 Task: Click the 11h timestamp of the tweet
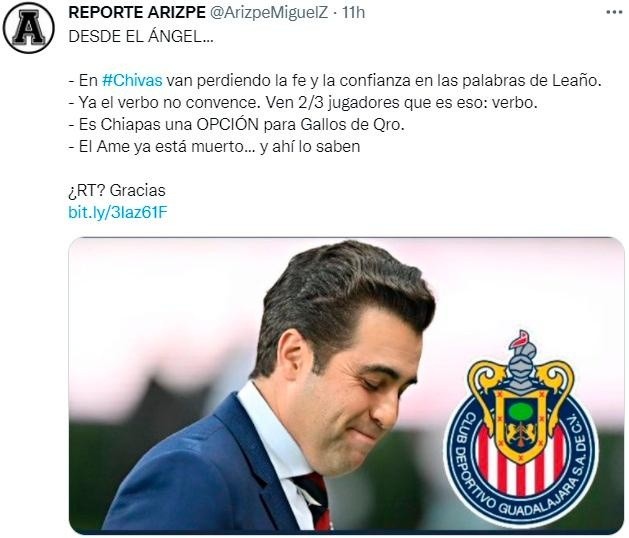(x=353, y=12)
